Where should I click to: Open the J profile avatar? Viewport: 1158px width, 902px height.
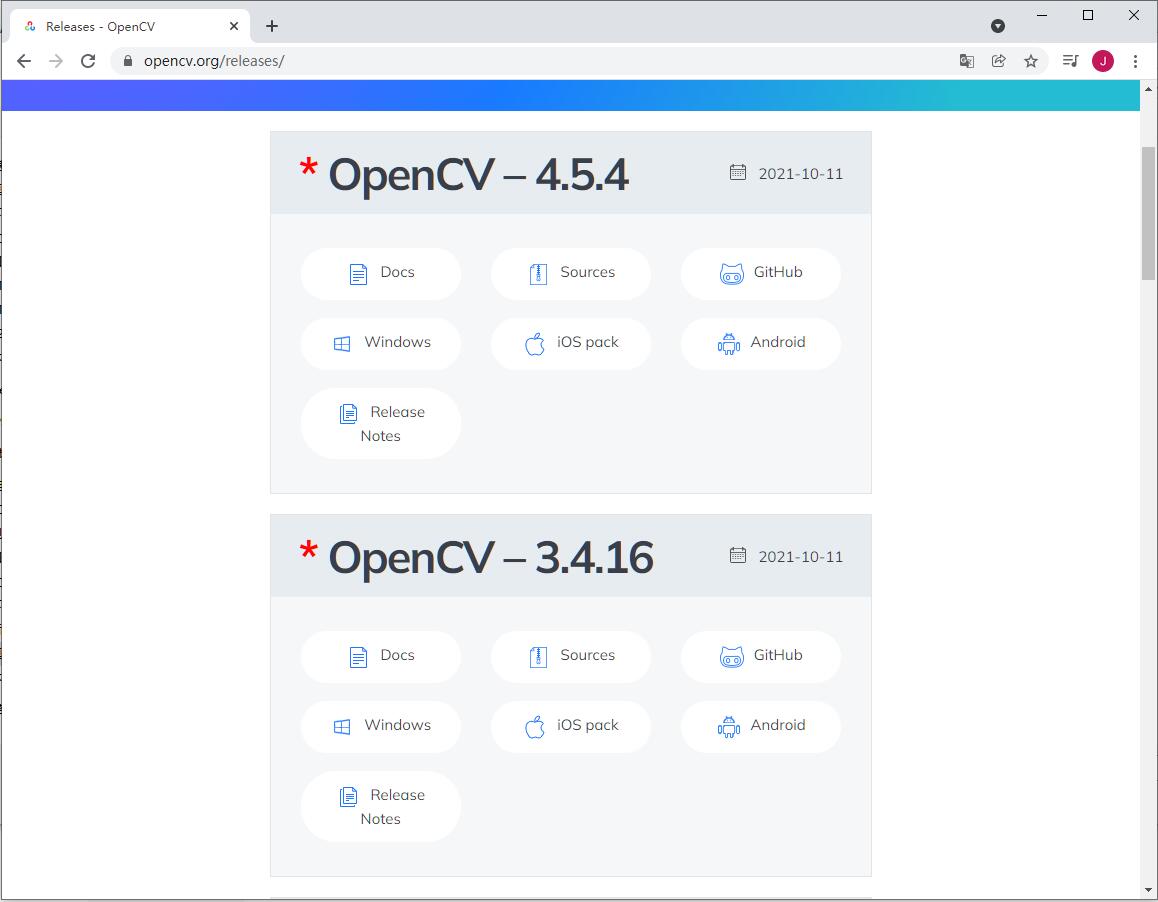coord(1103,61)
